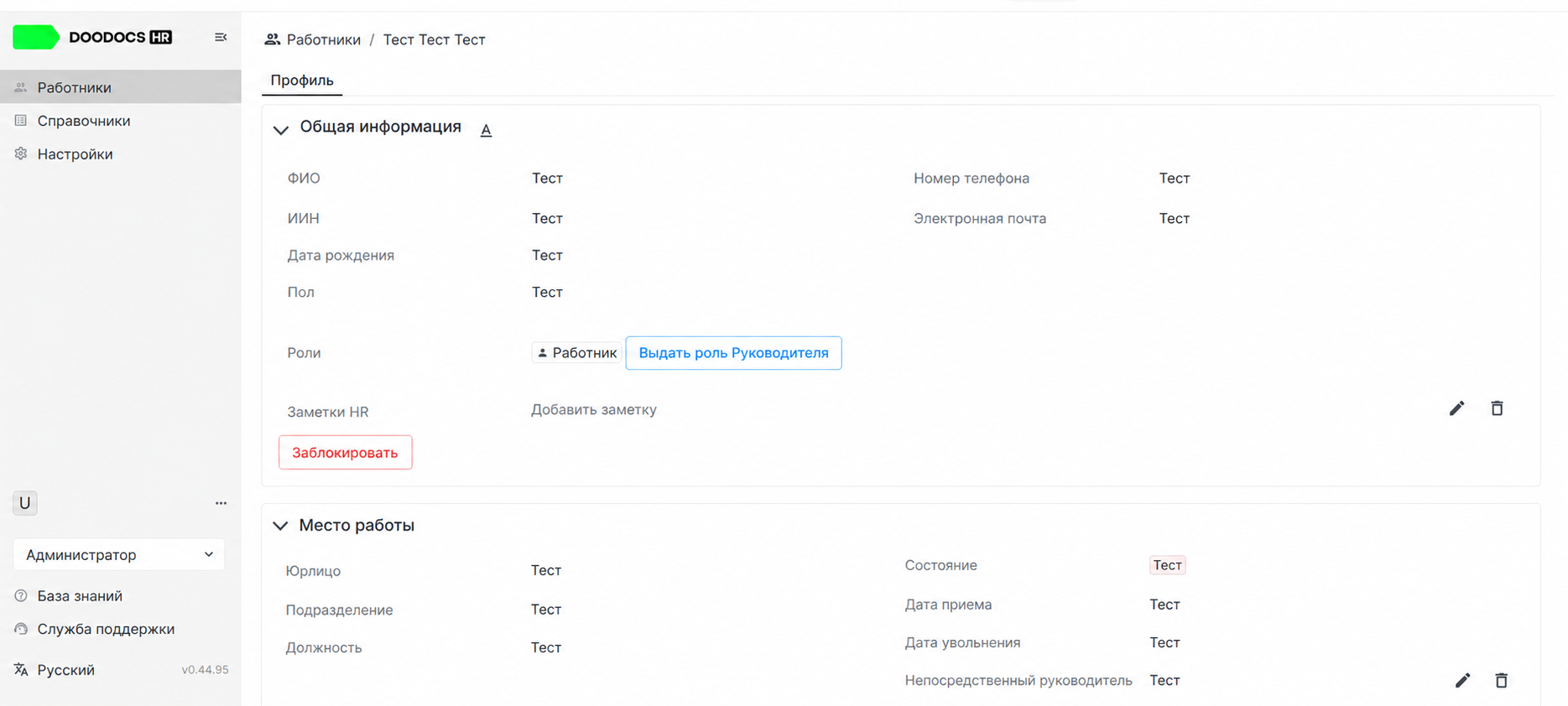Click the DOODOCS HR logo
This screenshot has width=1568, height=706.
92,37
